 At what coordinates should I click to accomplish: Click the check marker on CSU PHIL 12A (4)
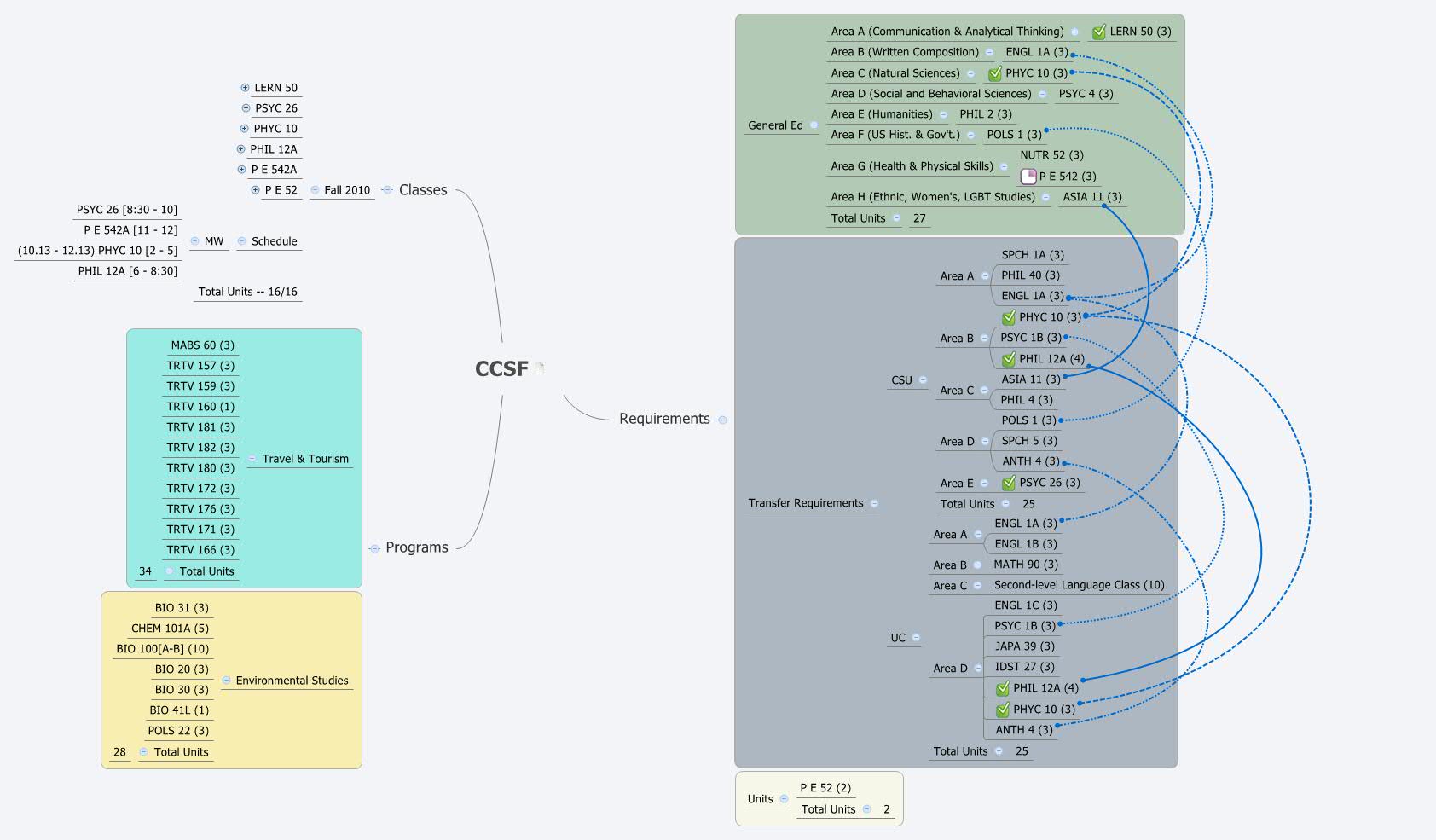(1008, 359)
